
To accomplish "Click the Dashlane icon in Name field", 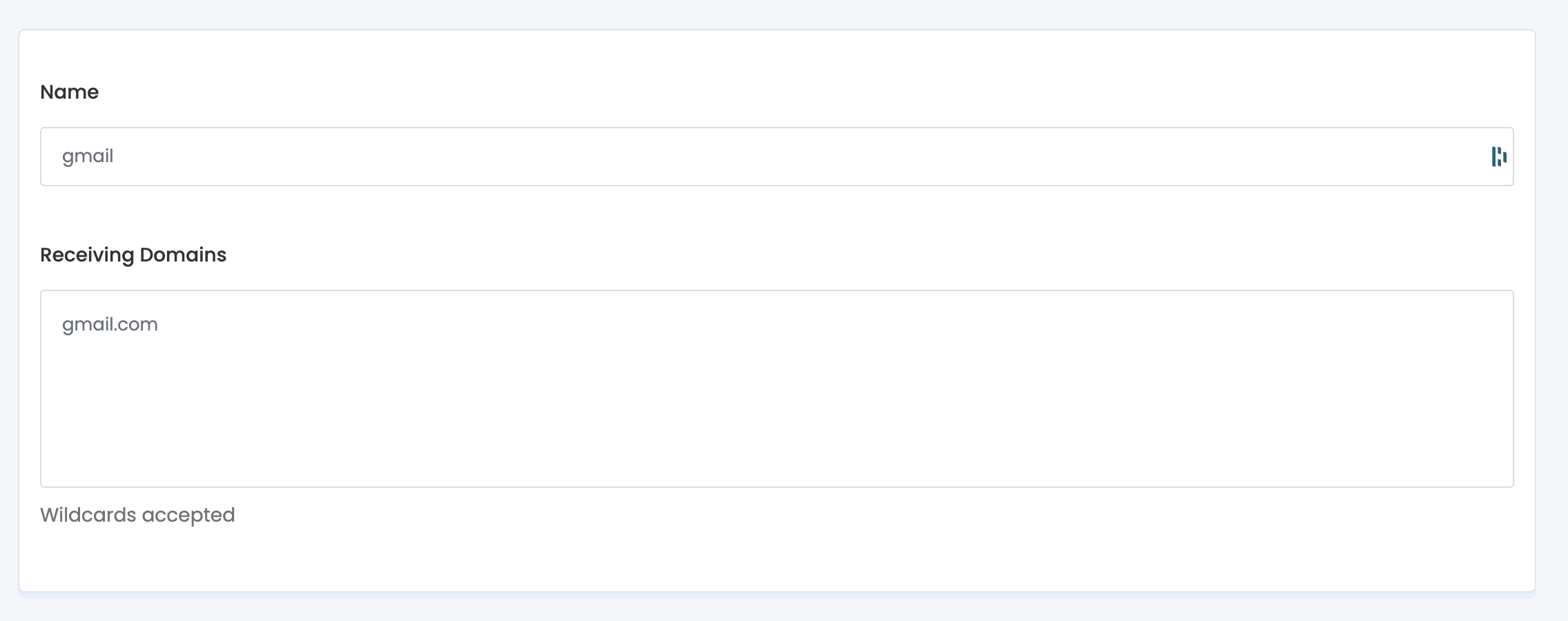I will (x=1498, y=157).
